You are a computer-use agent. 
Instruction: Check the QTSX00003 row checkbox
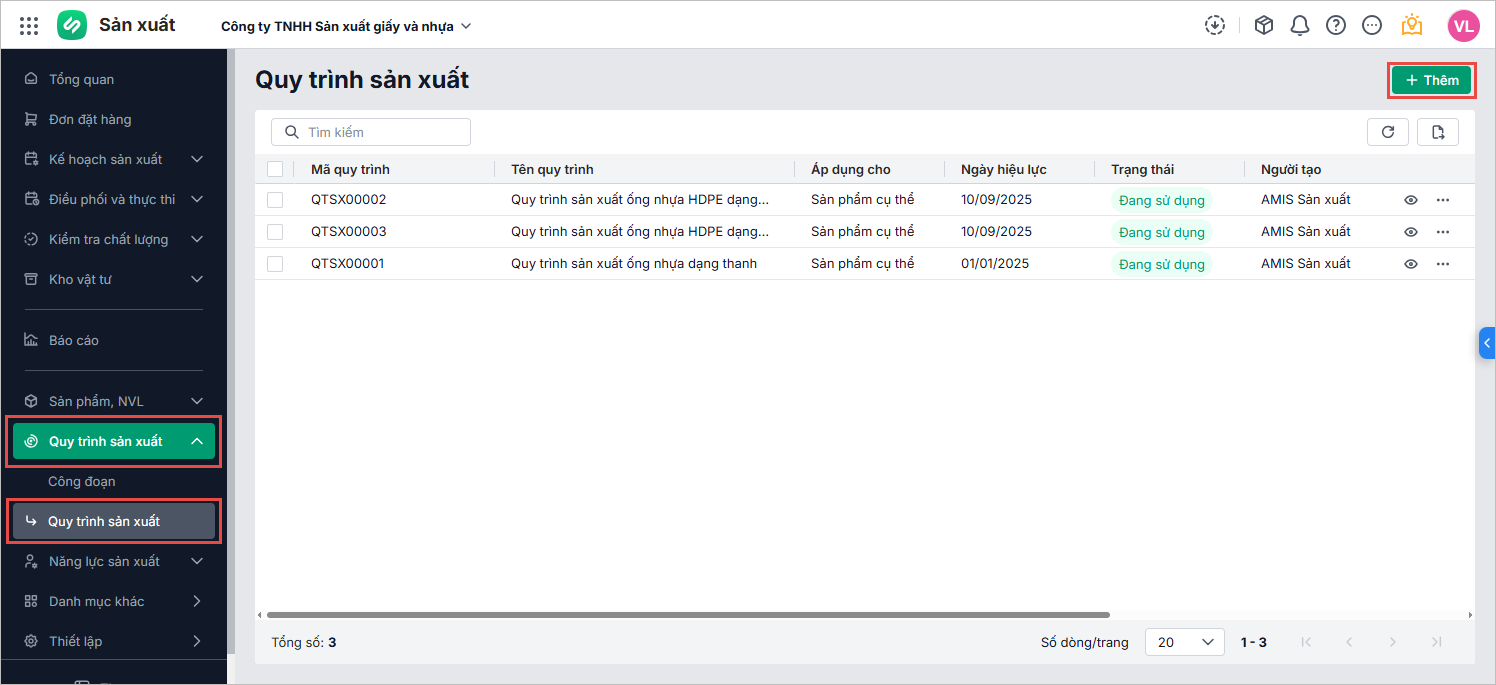click(x=275, y=232)
